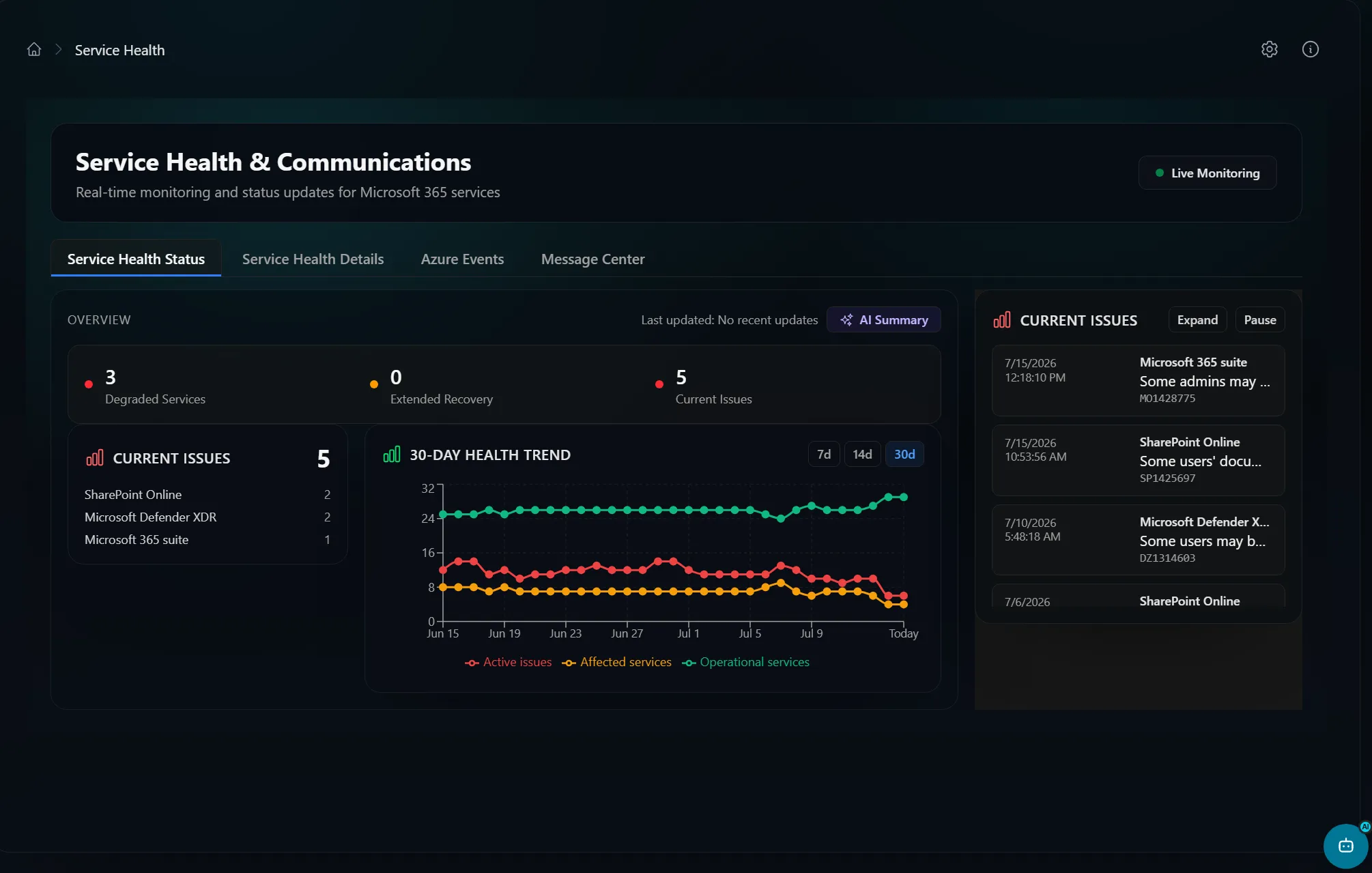The height and width of the screenshot is (873, 1372).
Task: Click 'Last updated: No recent updates' text
Action: pyautogui.click(x=729, y=320)
